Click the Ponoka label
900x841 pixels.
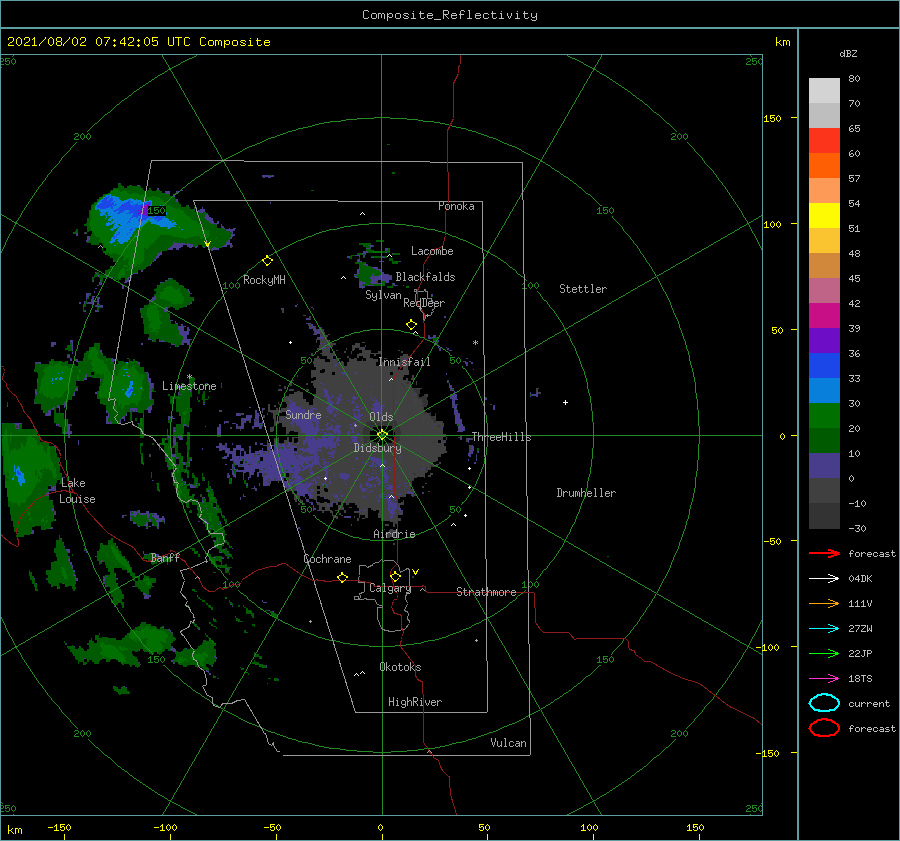pyautogui.click(x=456, y=206)
